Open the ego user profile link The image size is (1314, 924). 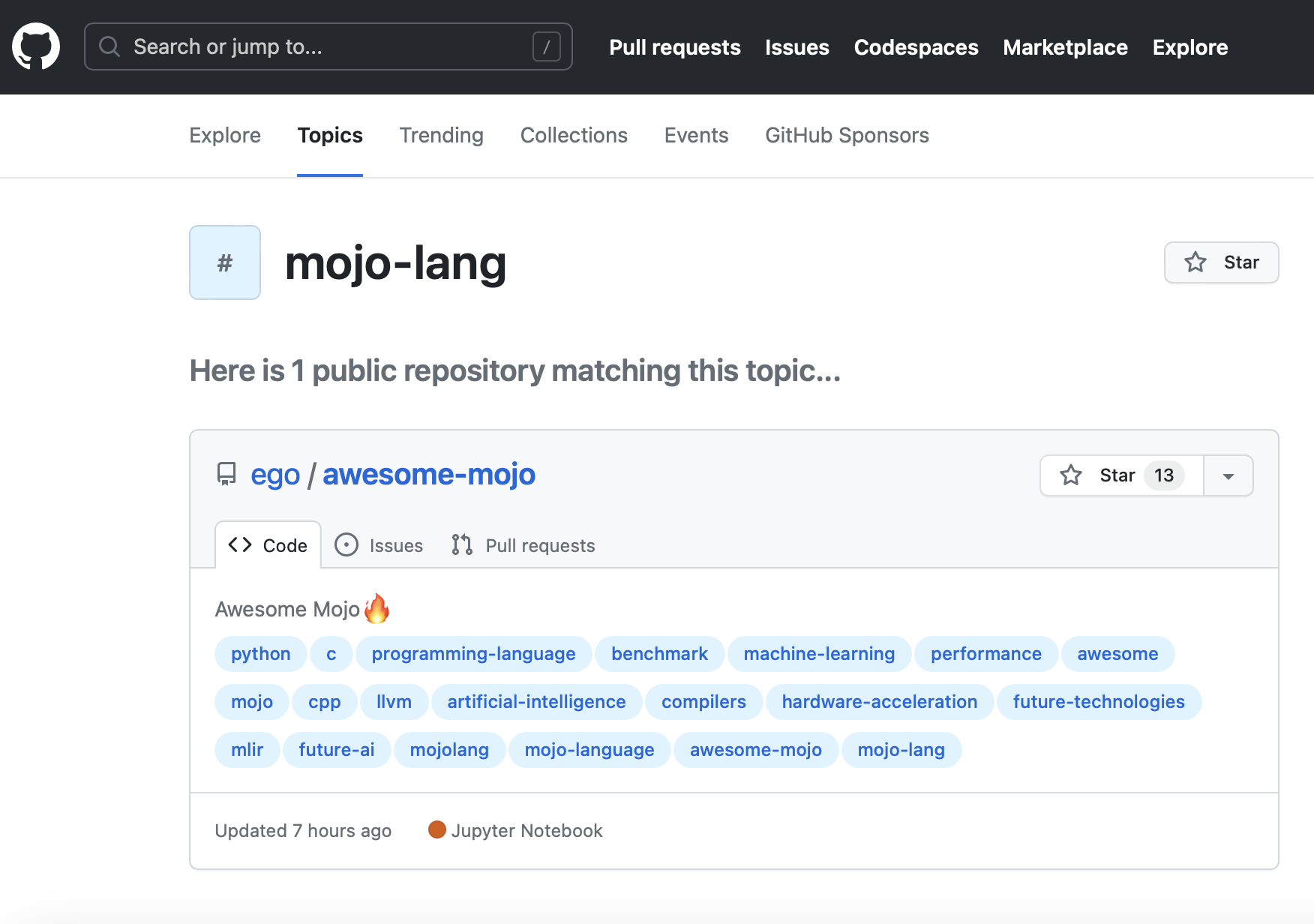[274, 474]
